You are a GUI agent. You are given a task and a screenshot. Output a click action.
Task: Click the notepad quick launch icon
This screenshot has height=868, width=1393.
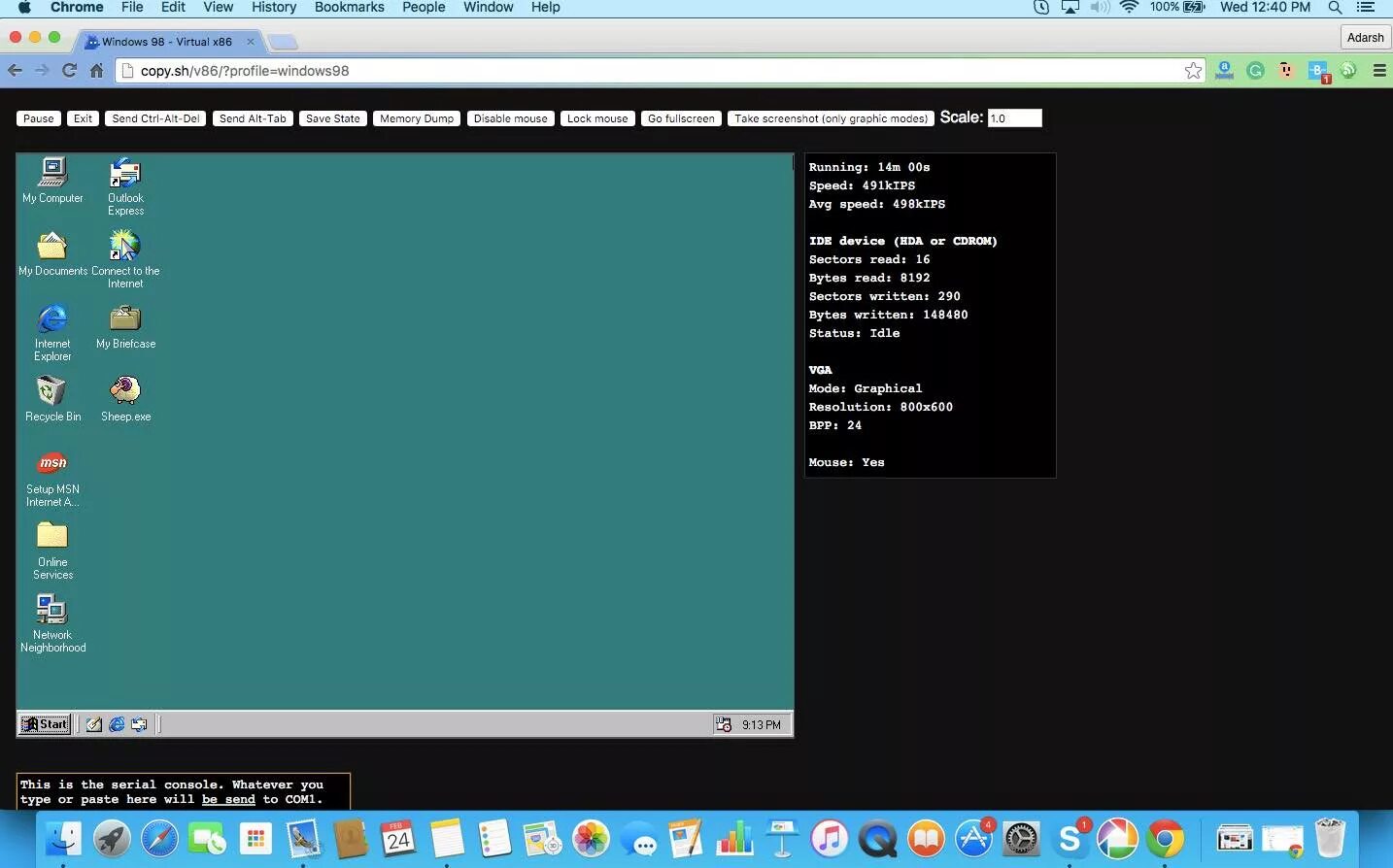coord(94,724)
